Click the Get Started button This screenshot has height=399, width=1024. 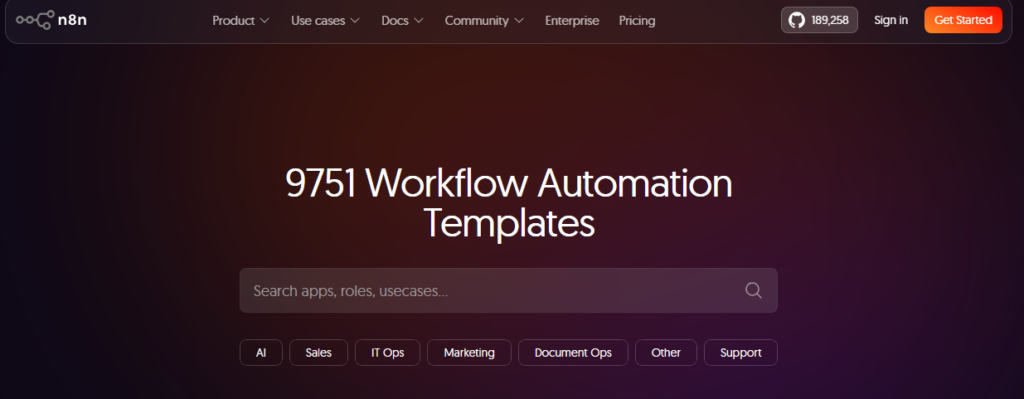pos(963,20)
